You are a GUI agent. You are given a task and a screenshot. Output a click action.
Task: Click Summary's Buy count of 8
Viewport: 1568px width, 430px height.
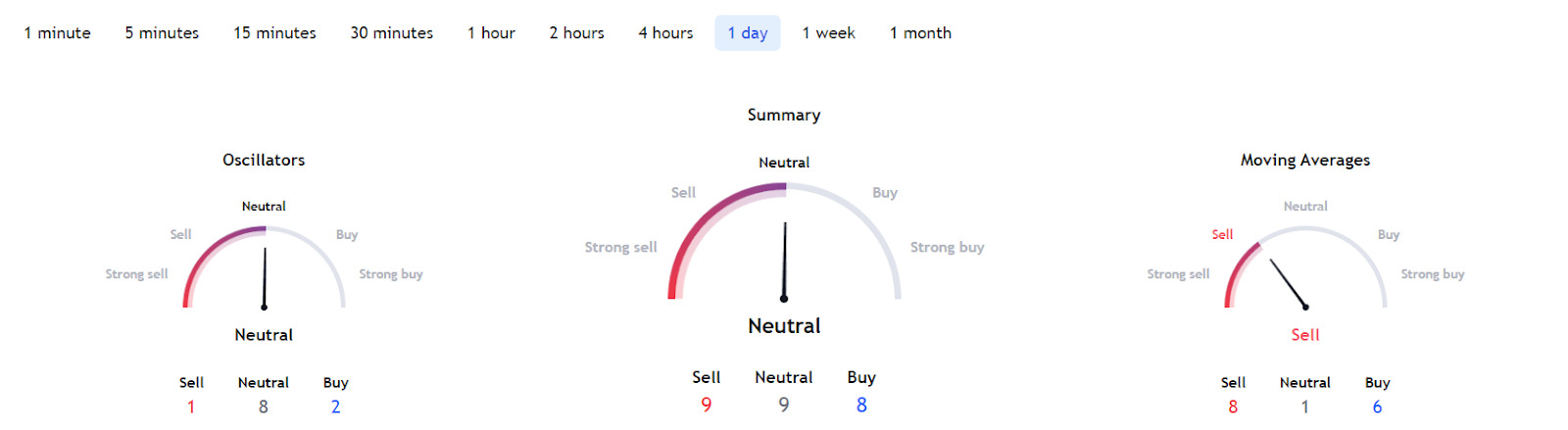click(x=861, y=405)
